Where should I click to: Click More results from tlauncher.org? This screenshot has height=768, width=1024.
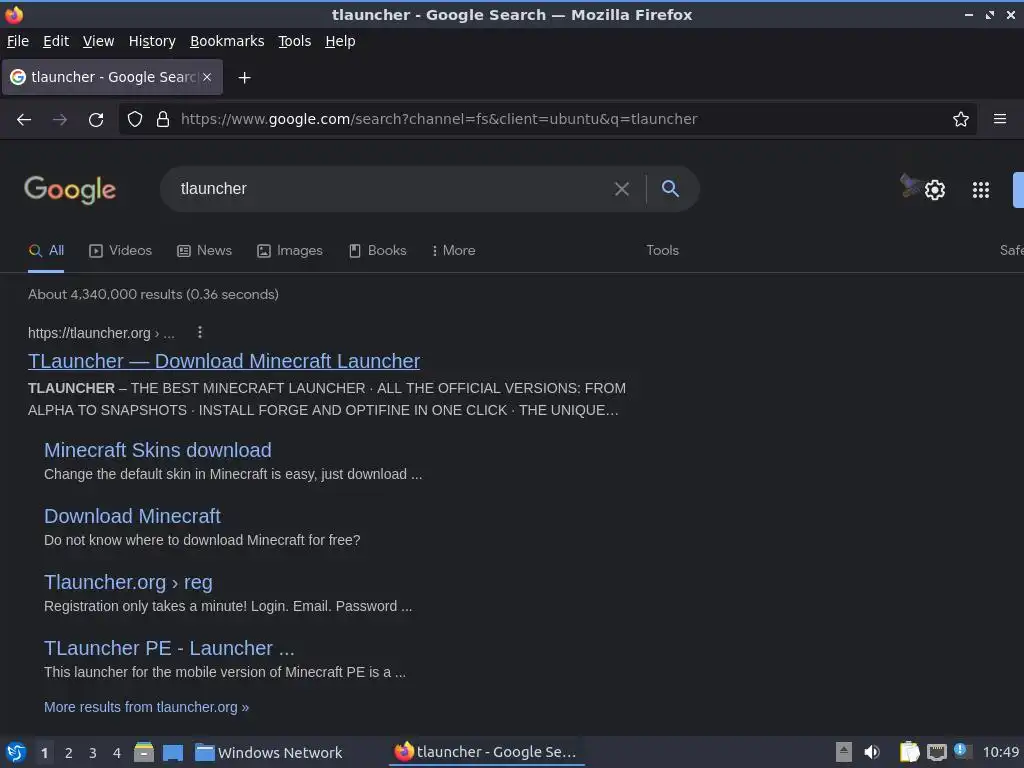click(x=146, y=707)
